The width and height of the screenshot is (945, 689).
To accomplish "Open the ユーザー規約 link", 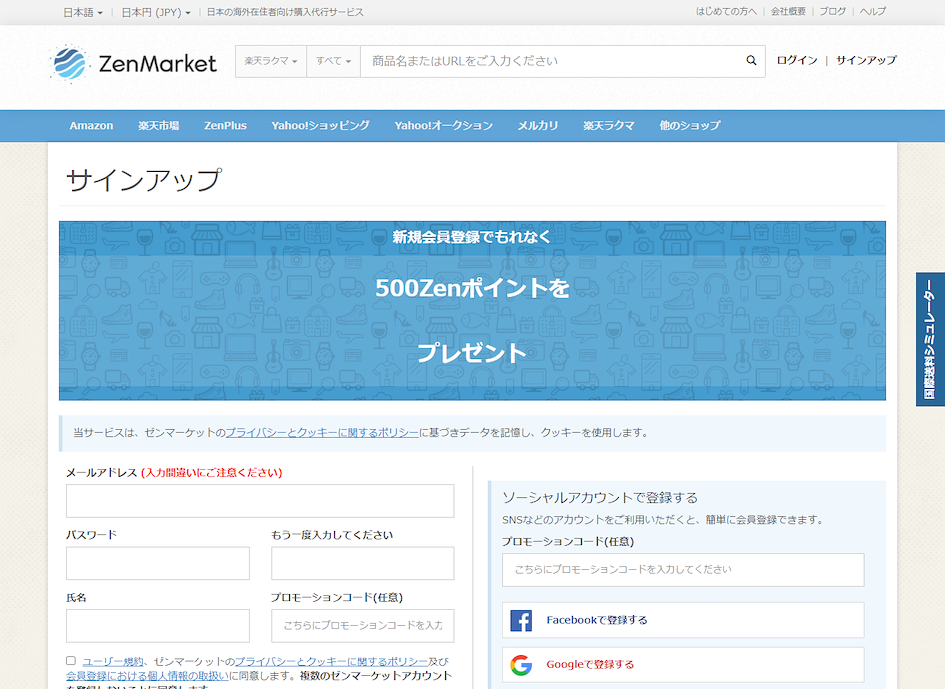I will 113,662.
